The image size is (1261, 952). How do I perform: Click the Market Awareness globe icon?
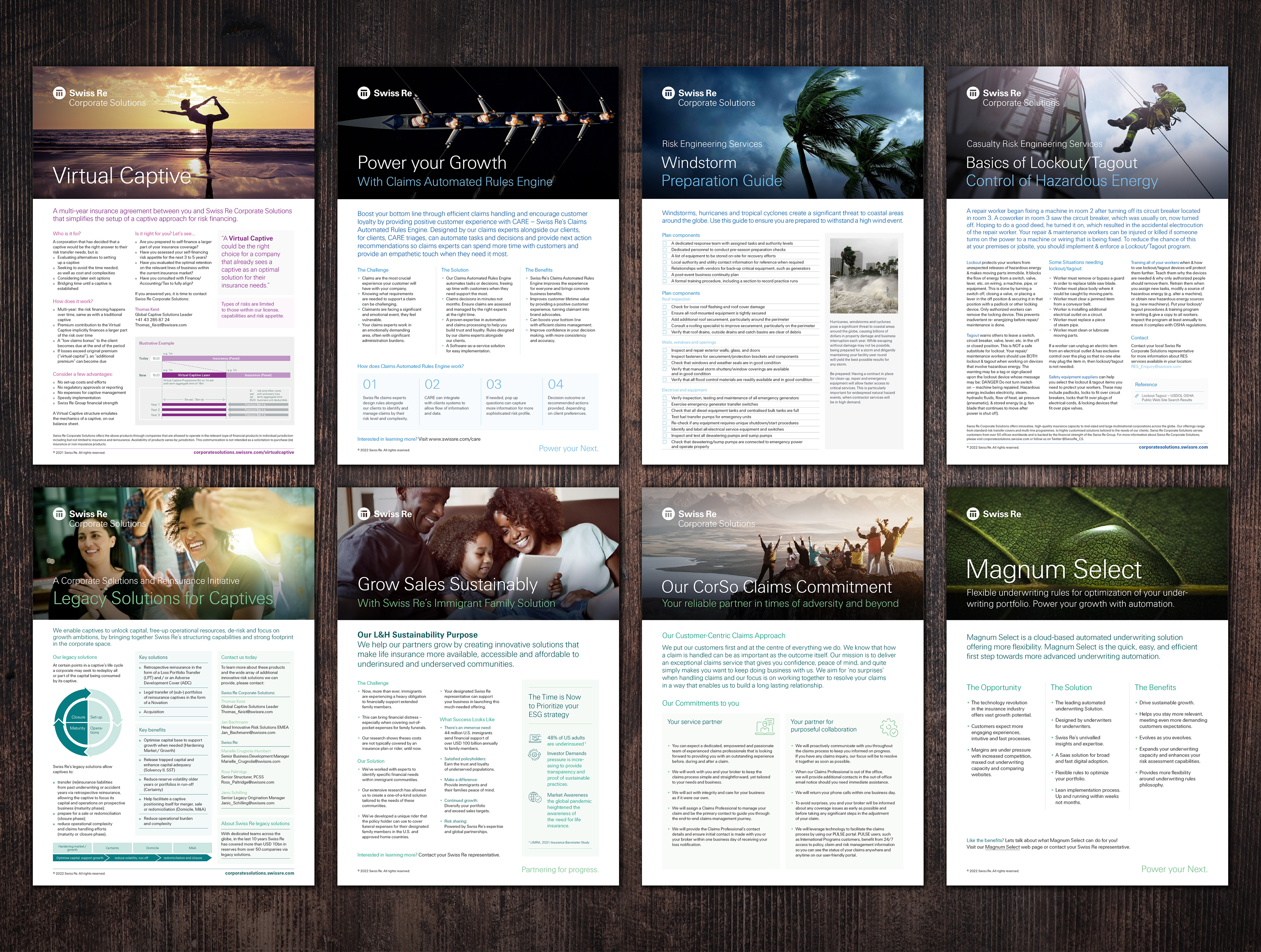pyautogui.click(x=535, y=798)
